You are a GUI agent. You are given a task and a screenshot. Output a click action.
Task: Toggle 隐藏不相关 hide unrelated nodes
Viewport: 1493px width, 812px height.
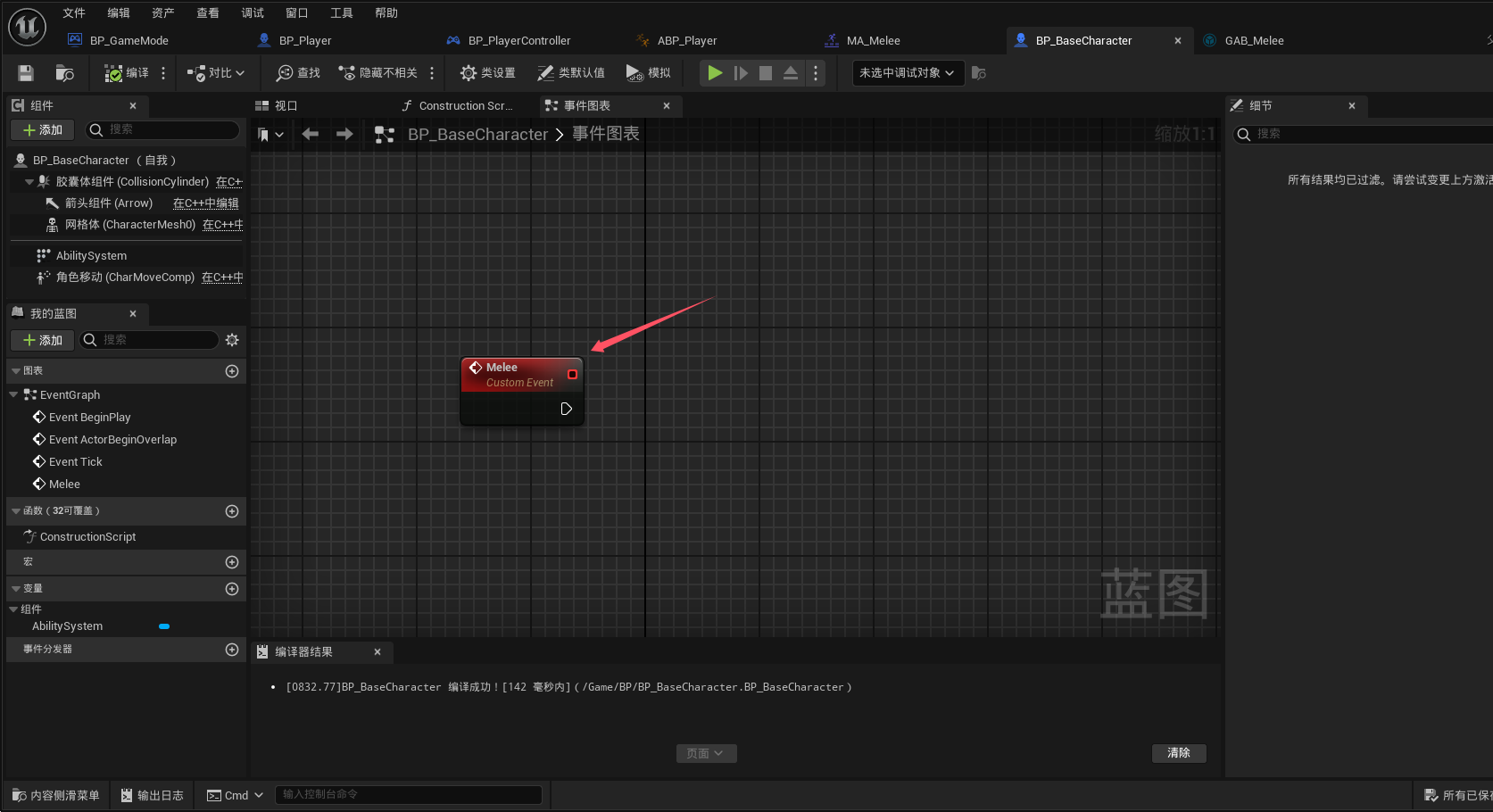(377, 73)
